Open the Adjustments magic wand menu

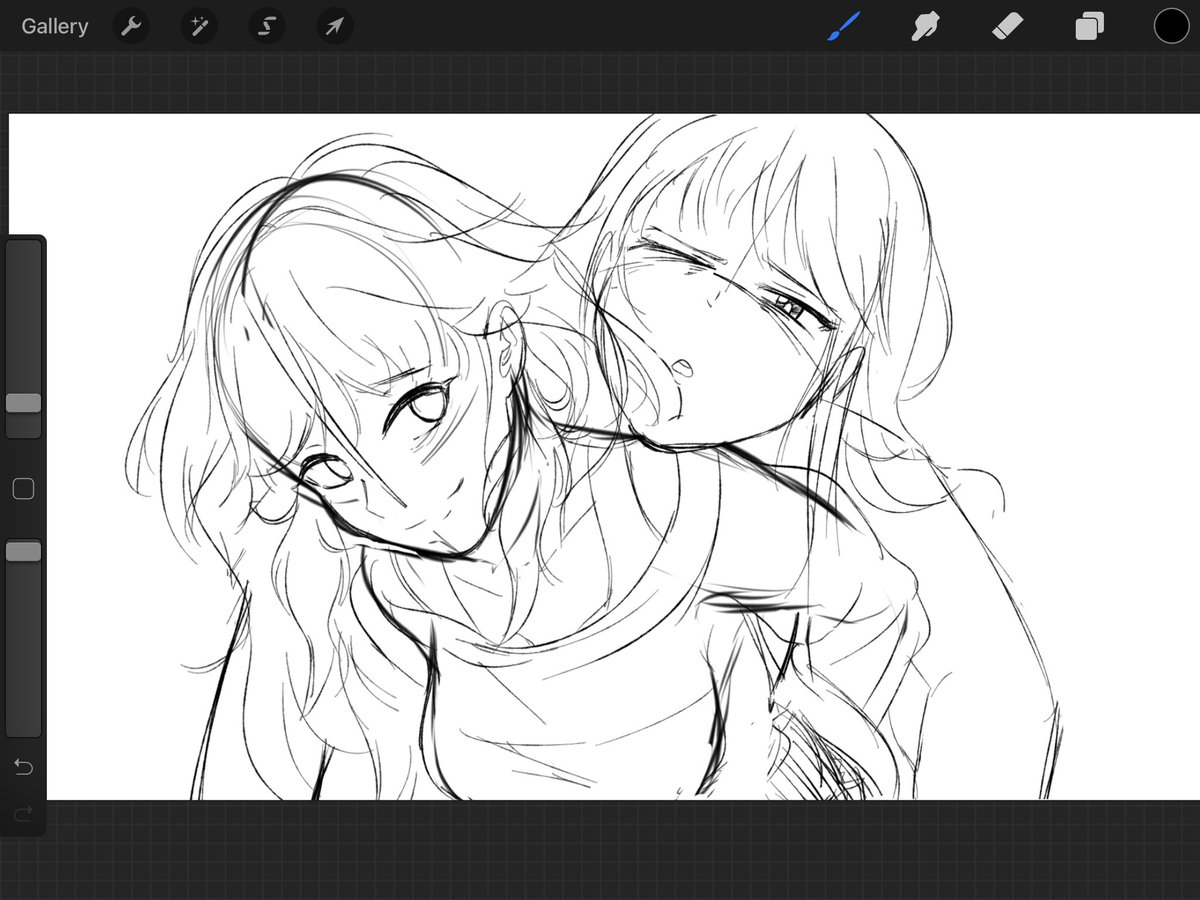pyautogui.click(x=199, y=27)
